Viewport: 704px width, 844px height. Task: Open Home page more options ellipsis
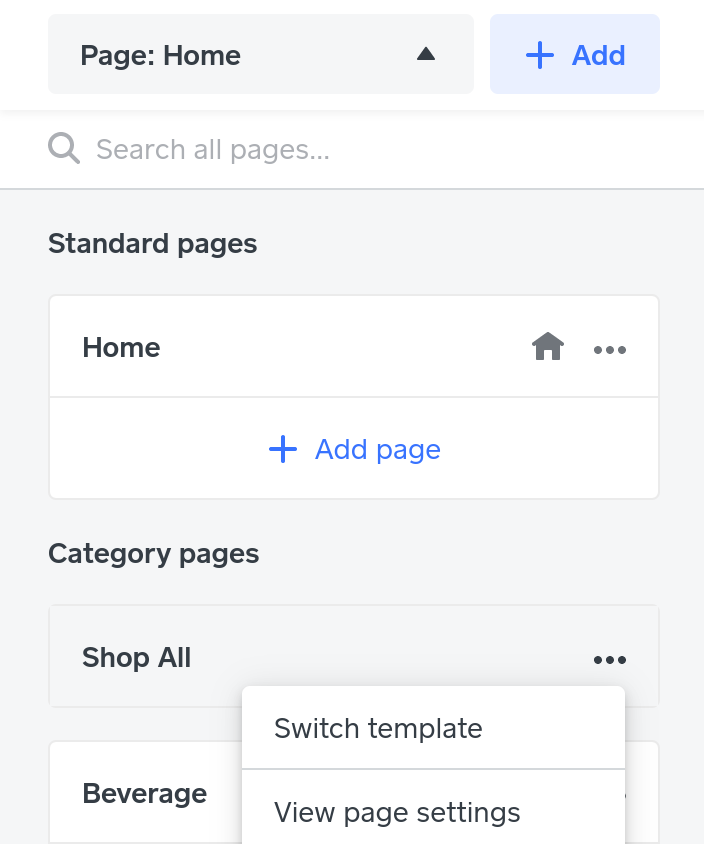tap(610, 350)
